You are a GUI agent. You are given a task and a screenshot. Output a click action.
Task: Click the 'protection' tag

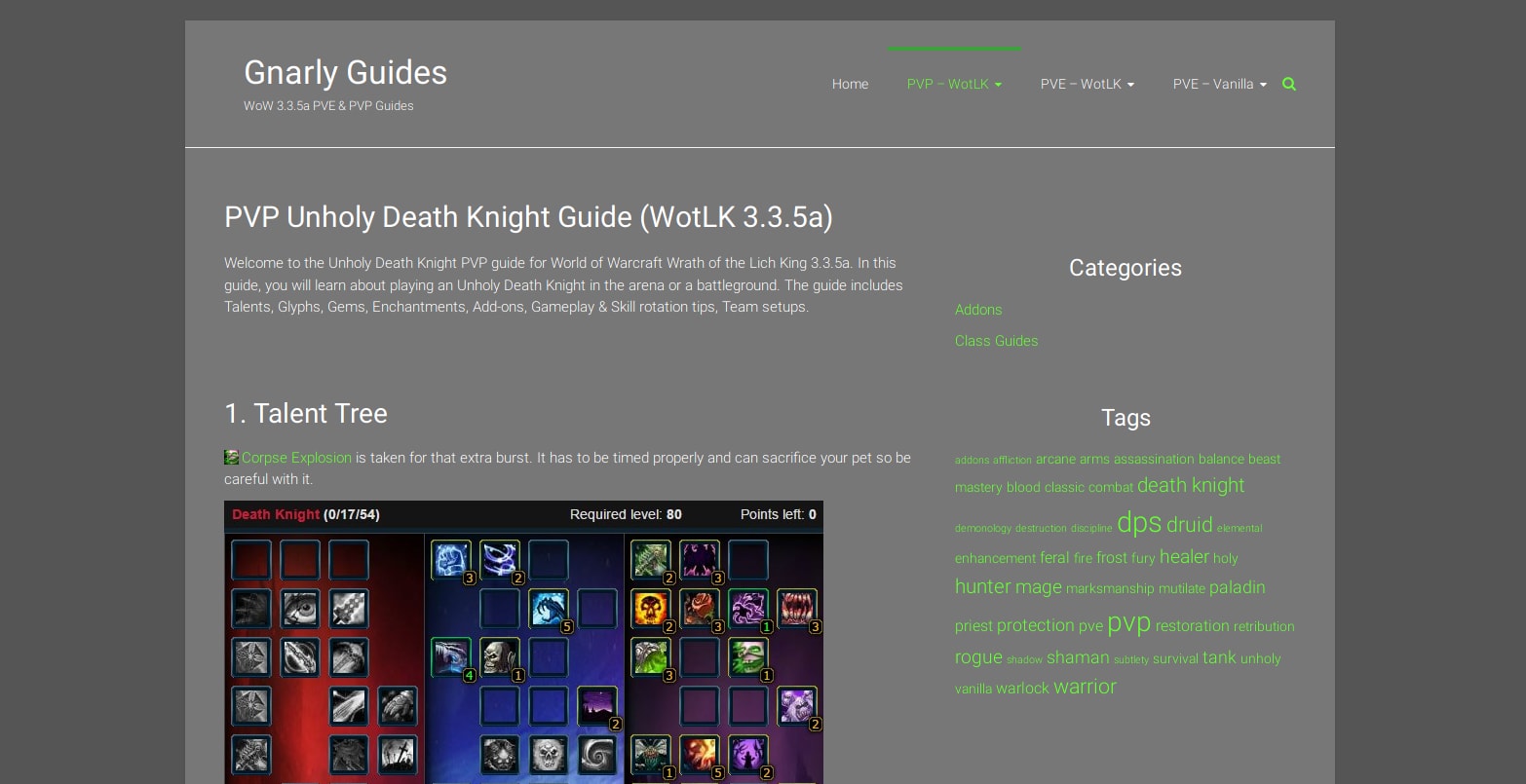pyautogui.click(x=1035, y=625)
